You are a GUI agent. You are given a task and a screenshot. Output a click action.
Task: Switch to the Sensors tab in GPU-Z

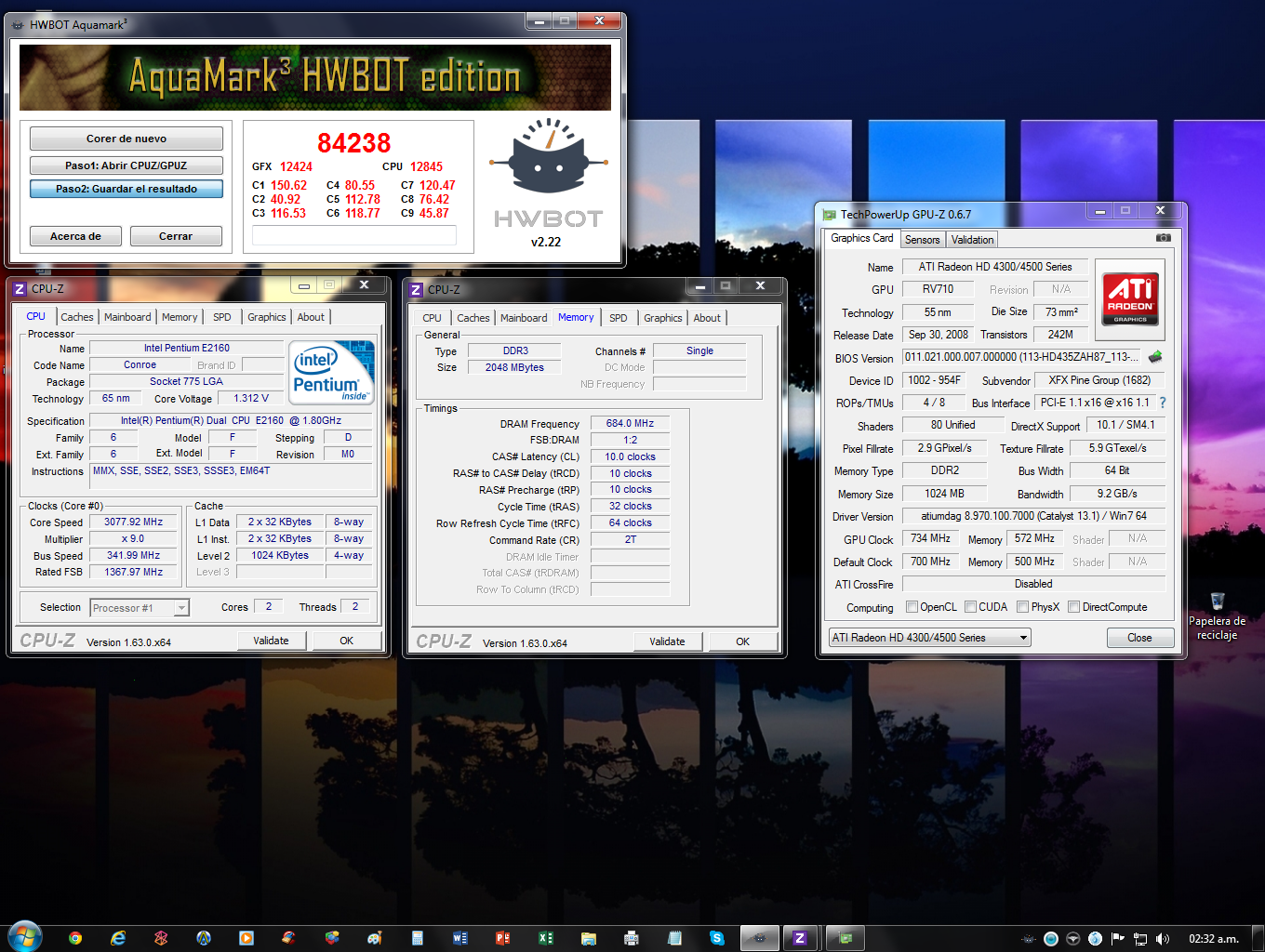[923, 240]
